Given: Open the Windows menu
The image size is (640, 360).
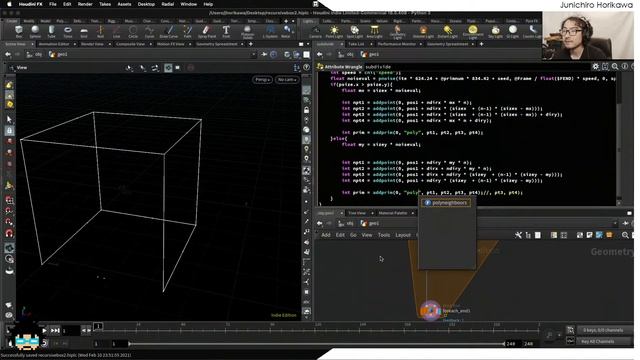Looking at the screenshot, I should [189, 4].
